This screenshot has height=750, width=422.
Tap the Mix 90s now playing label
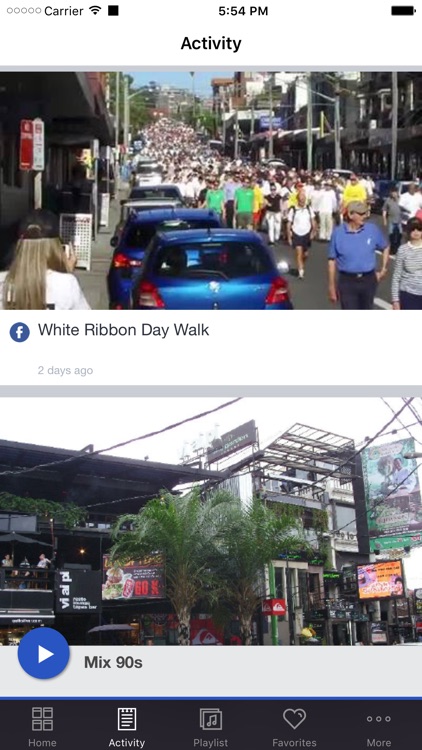tap(113, 662)
